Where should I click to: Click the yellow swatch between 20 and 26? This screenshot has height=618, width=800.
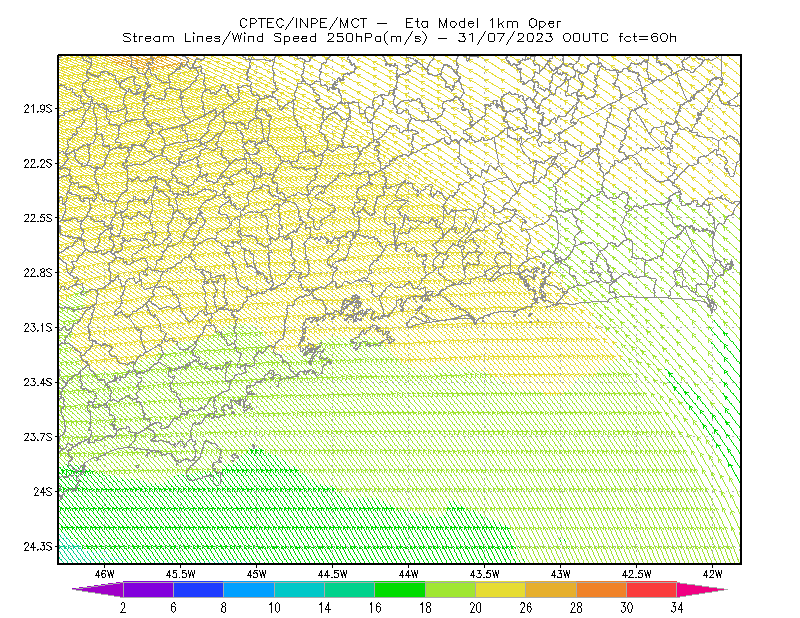[x=501, y=589]
